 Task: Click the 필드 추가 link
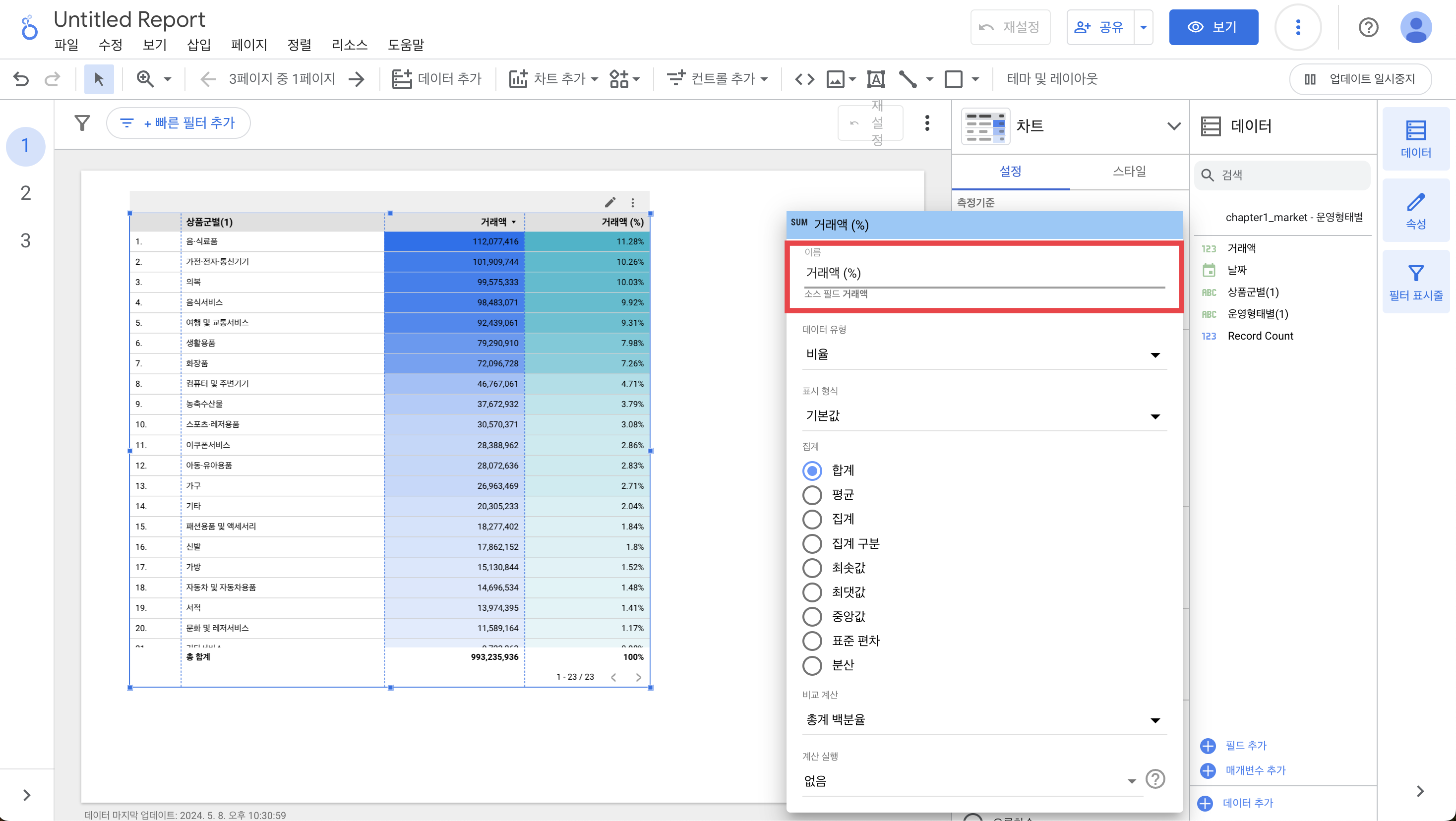[x=1245, y=745]
